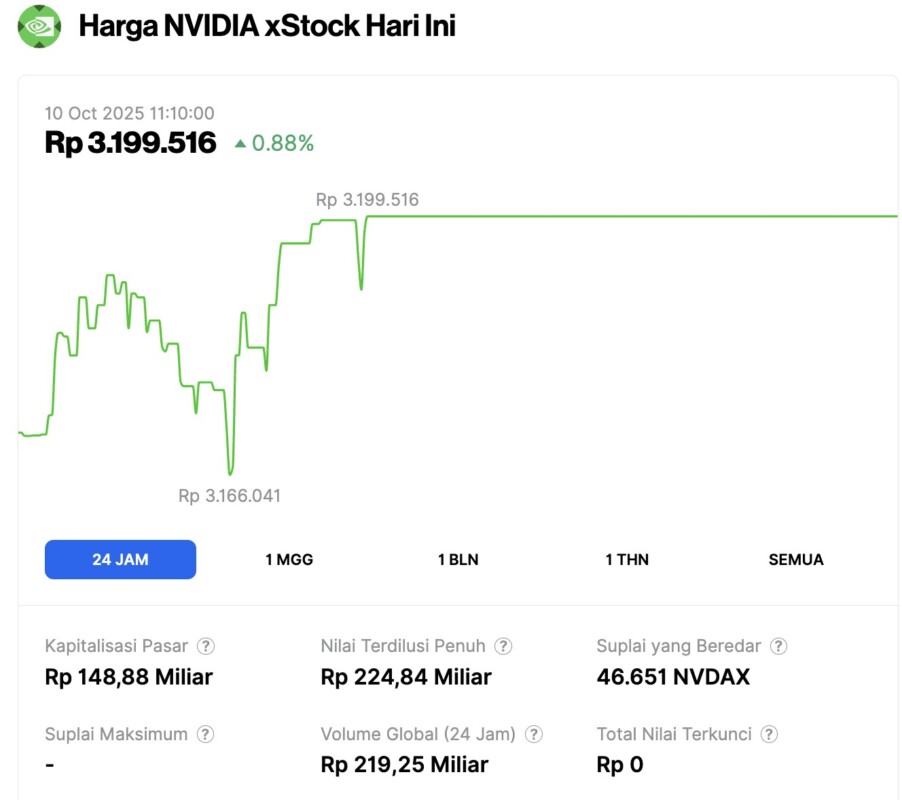Click the Rp 3.199.516 peak label on chart
The image size is (902, 800).
pyautogui.click(x=368, y=199)
